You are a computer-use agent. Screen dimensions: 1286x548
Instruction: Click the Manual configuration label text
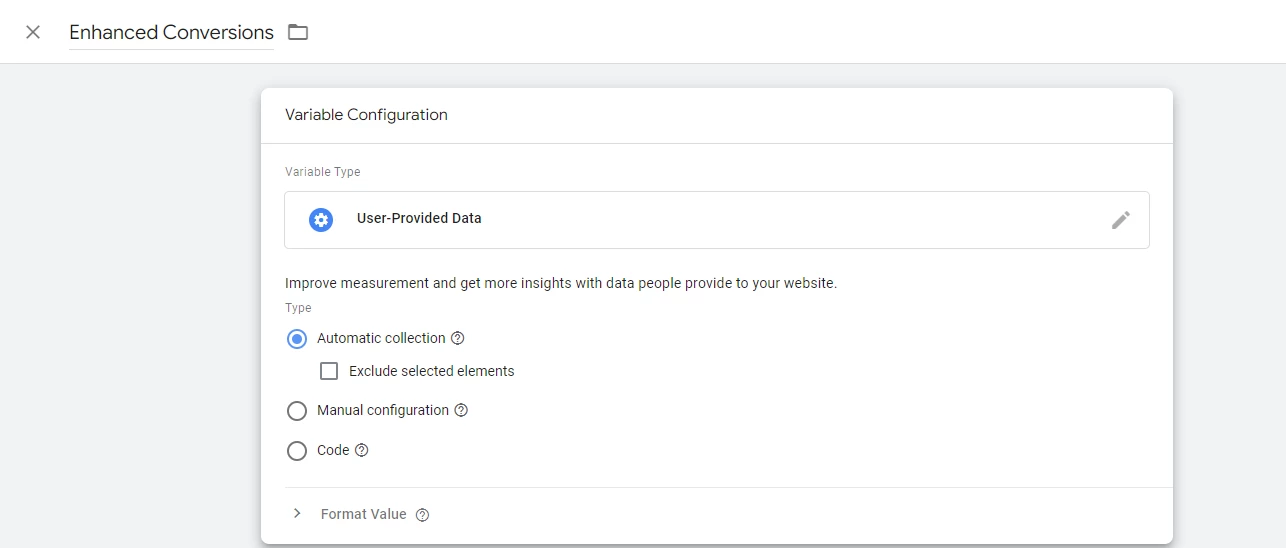click(383, 410)
